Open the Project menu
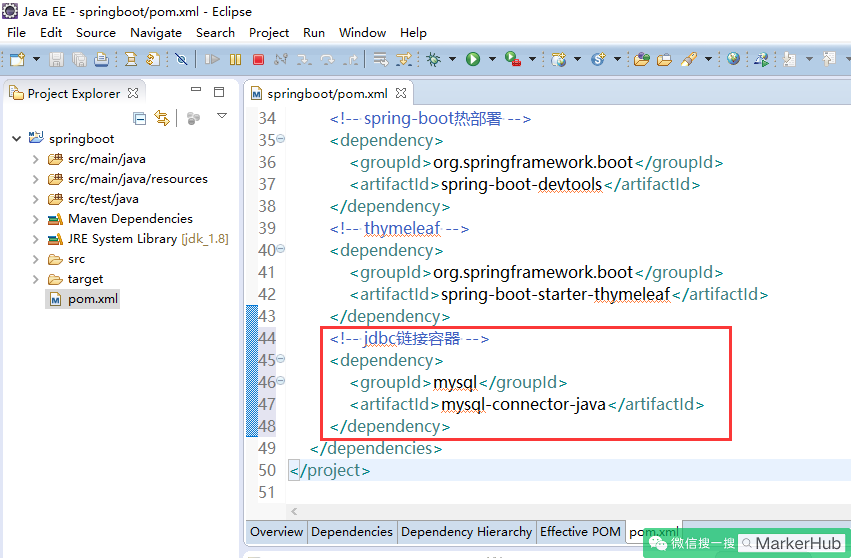 point(269,33)
